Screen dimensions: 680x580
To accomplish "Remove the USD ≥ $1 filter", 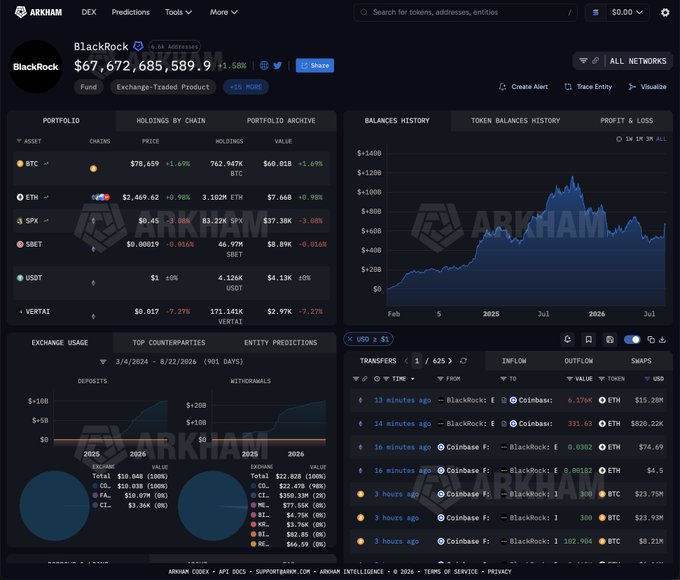I will (350, 339).
